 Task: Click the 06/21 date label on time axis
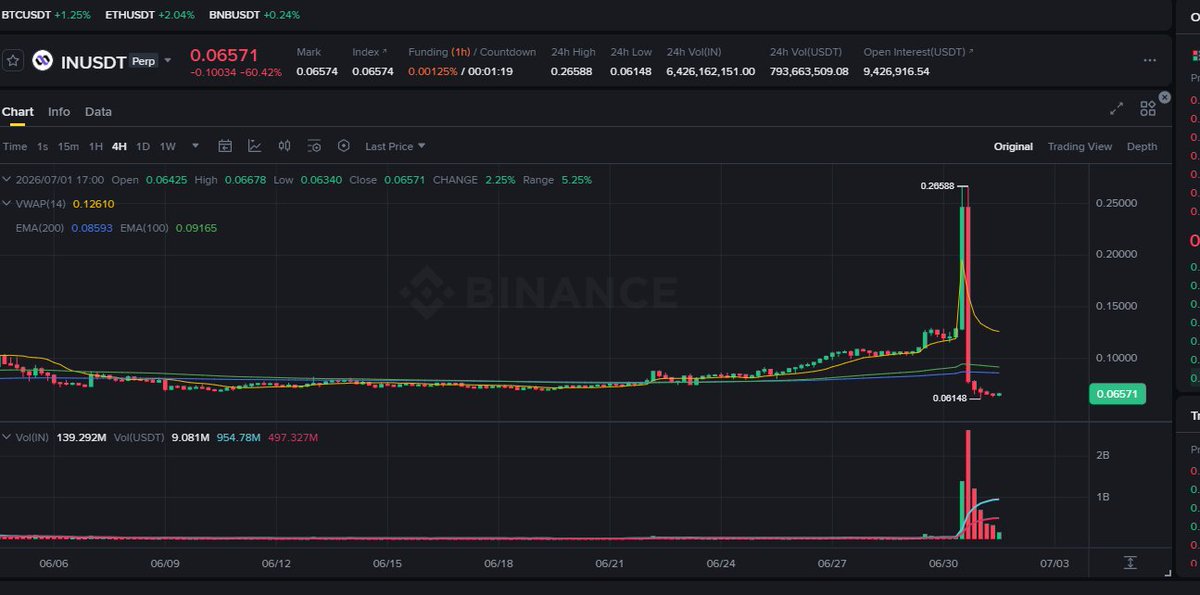coord(610,563)
